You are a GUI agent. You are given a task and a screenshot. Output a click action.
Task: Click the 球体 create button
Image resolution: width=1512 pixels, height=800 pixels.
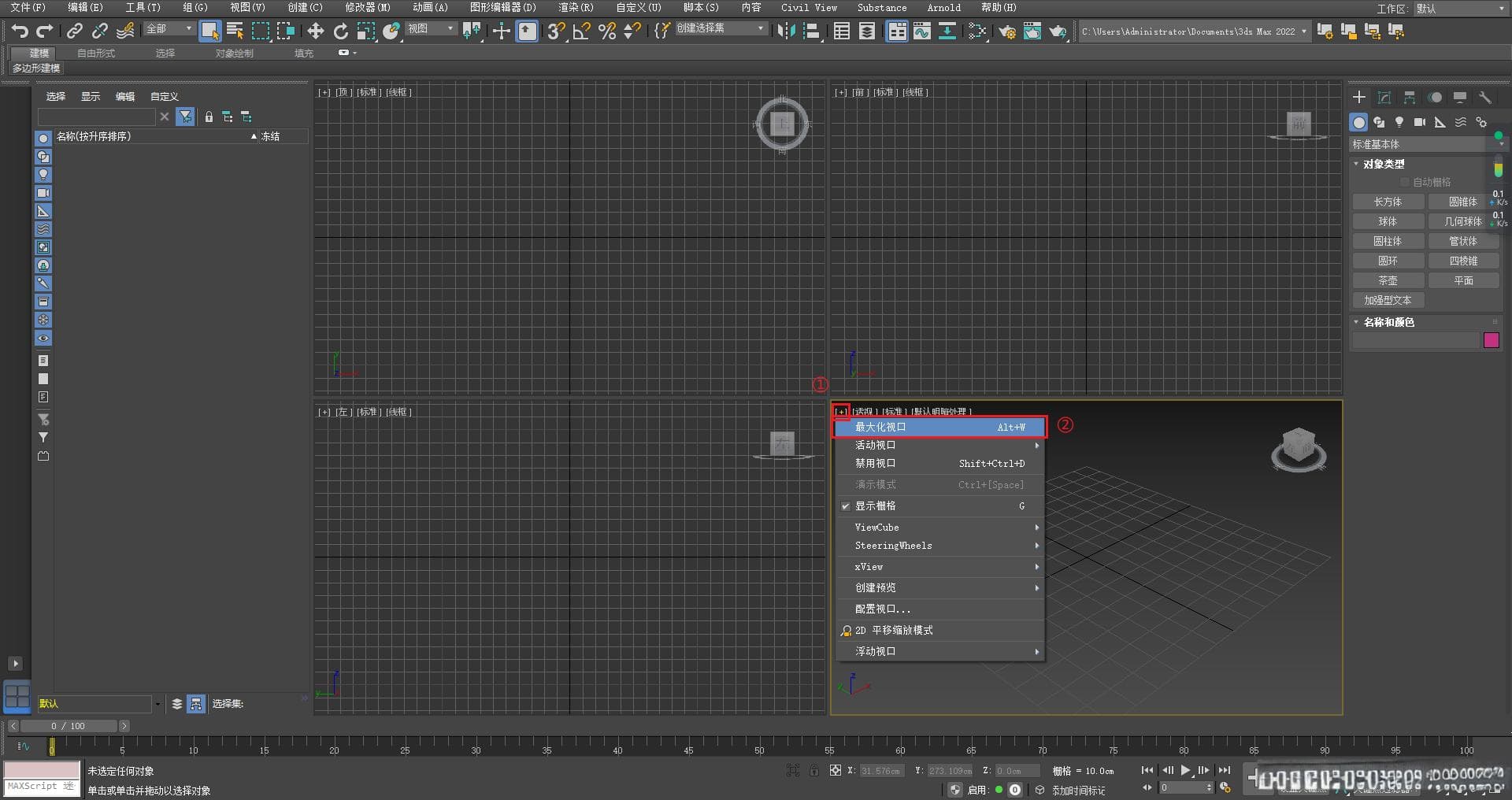tap(1388, 221)
